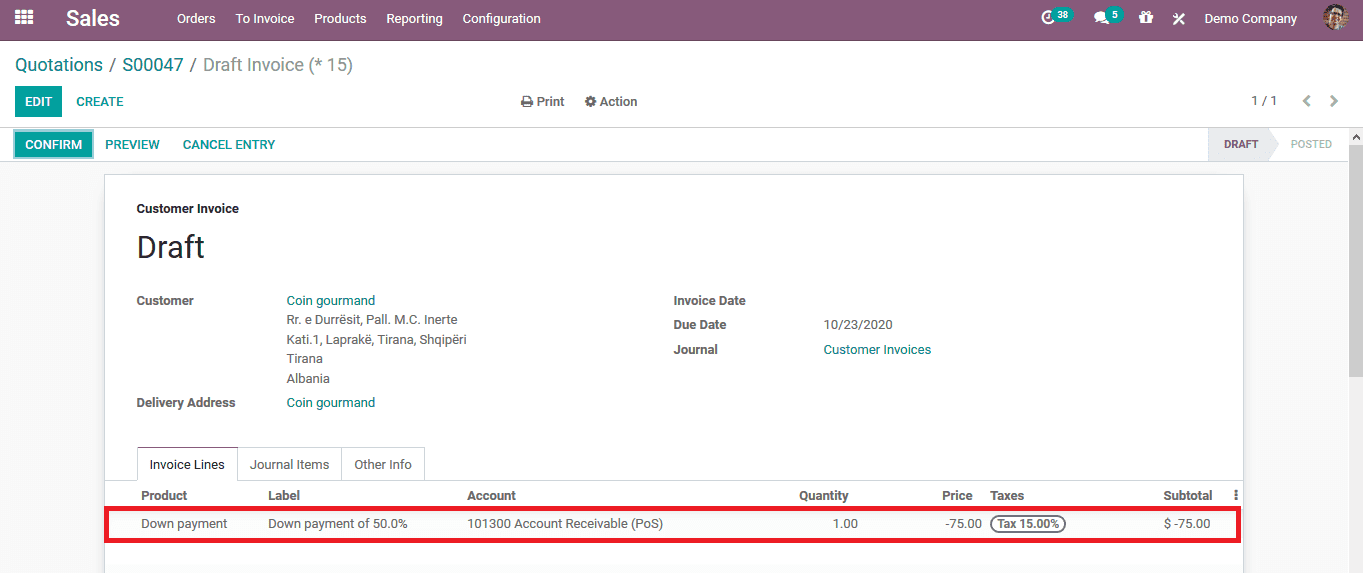Open the Products menu

click(x=340, y=18)
